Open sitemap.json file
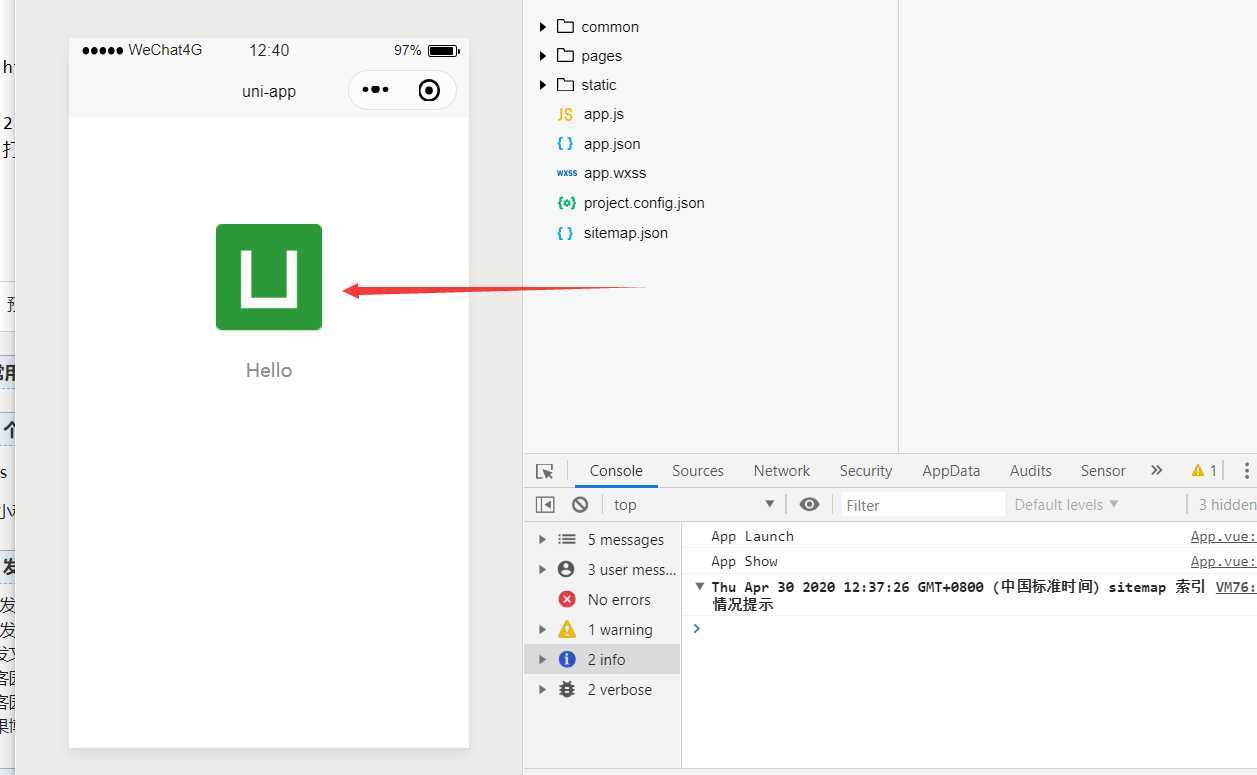Viewport: 1257px width, 775px height. point(626,233)
